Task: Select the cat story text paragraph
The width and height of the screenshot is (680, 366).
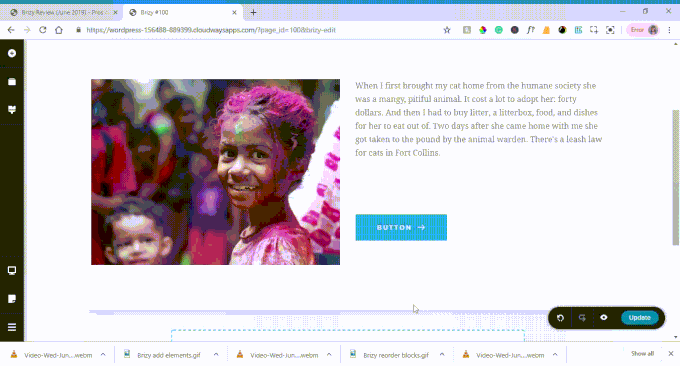Action: 479,119
